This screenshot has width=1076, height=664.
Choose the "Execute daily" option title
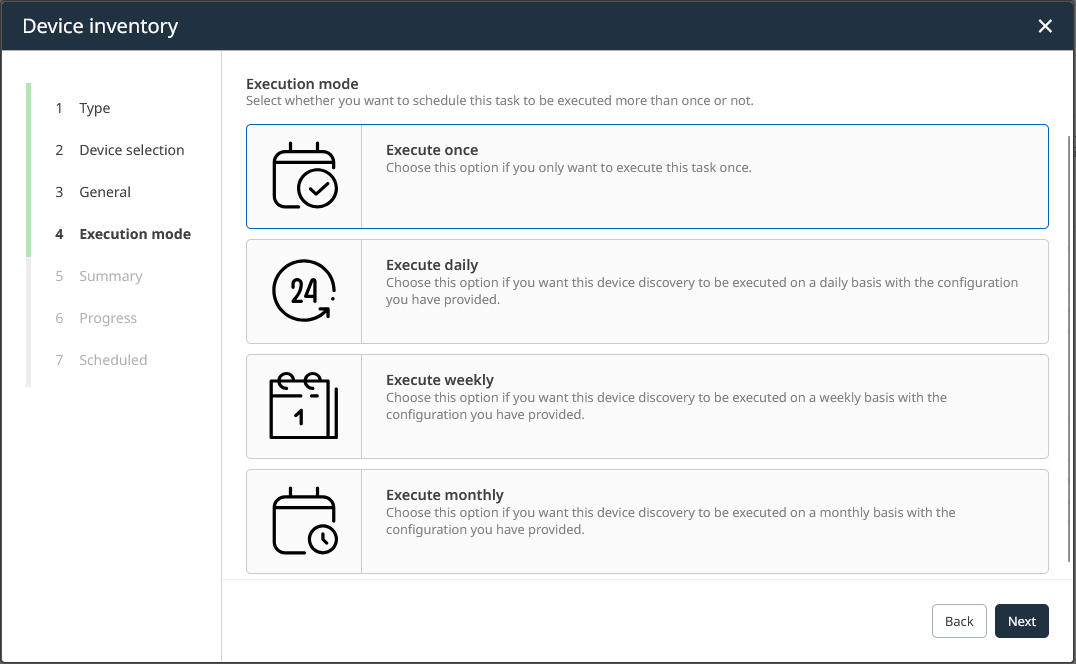432,265
